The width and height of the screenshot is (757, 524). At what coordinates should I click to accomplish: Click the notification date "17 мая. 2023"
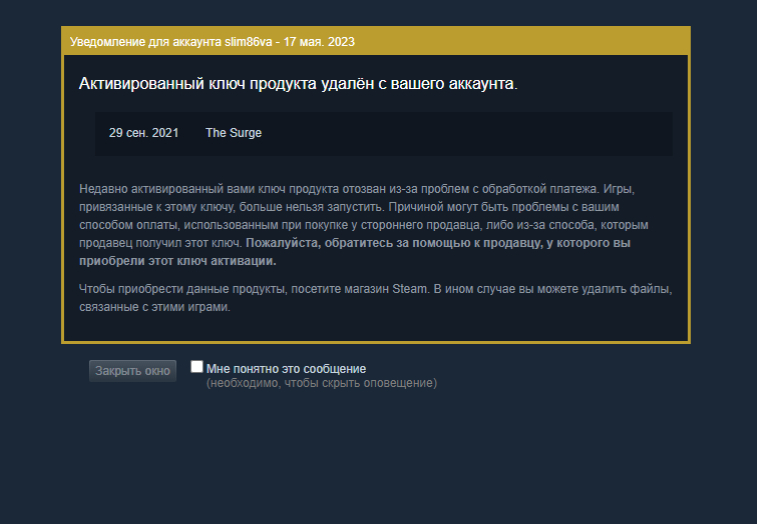point(319,42)
